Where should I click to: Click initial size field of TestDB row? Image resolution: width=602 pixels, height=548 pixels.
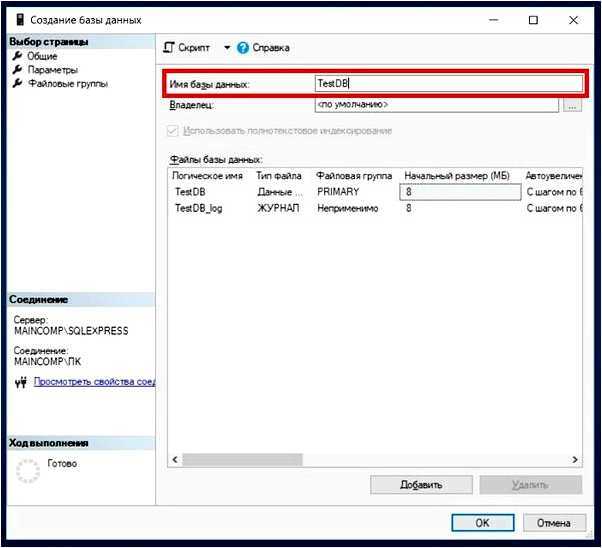[460, 192]
